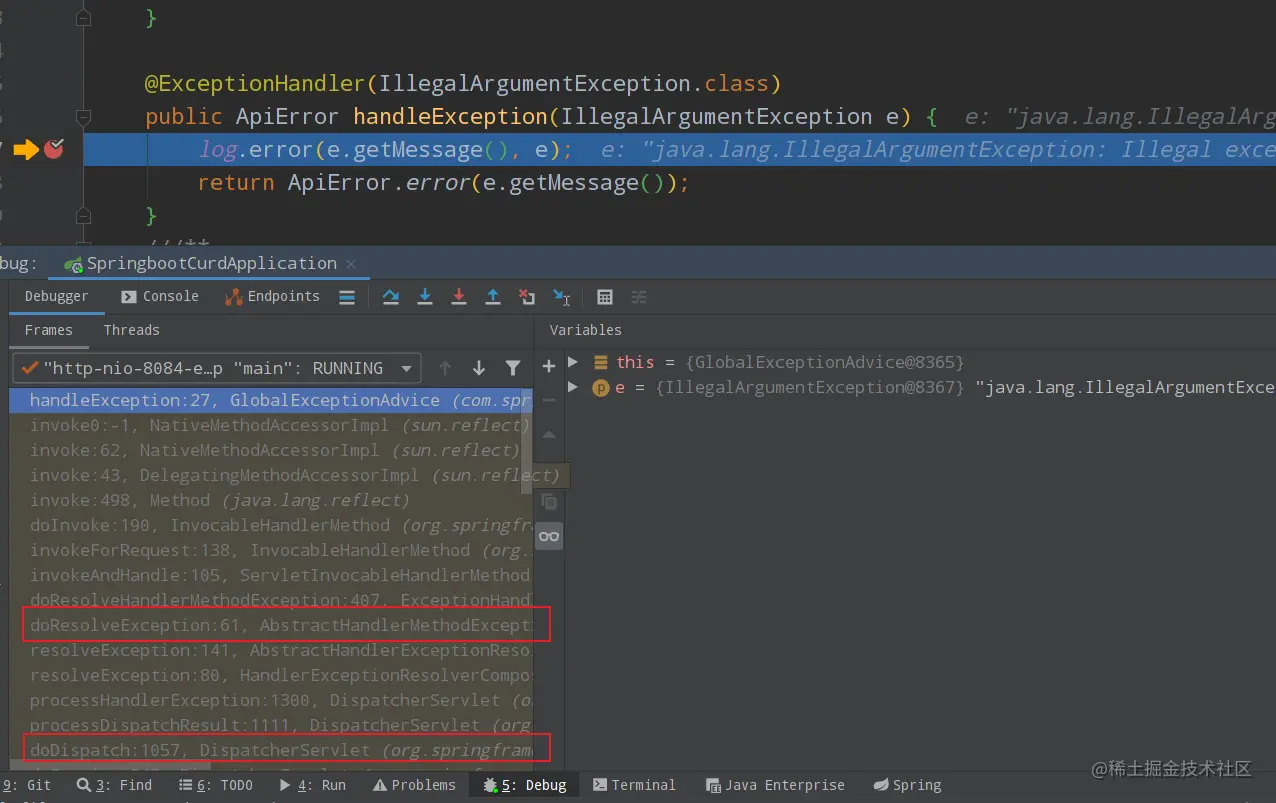Select the Threads tab

point(131,330)
